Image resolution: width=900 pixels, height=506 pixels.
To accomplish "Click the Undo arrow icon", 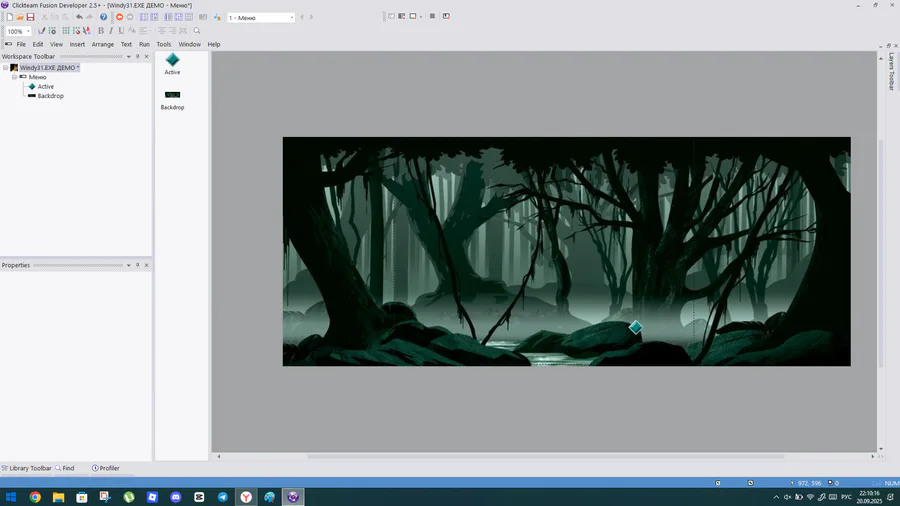I will coord(79,17).
